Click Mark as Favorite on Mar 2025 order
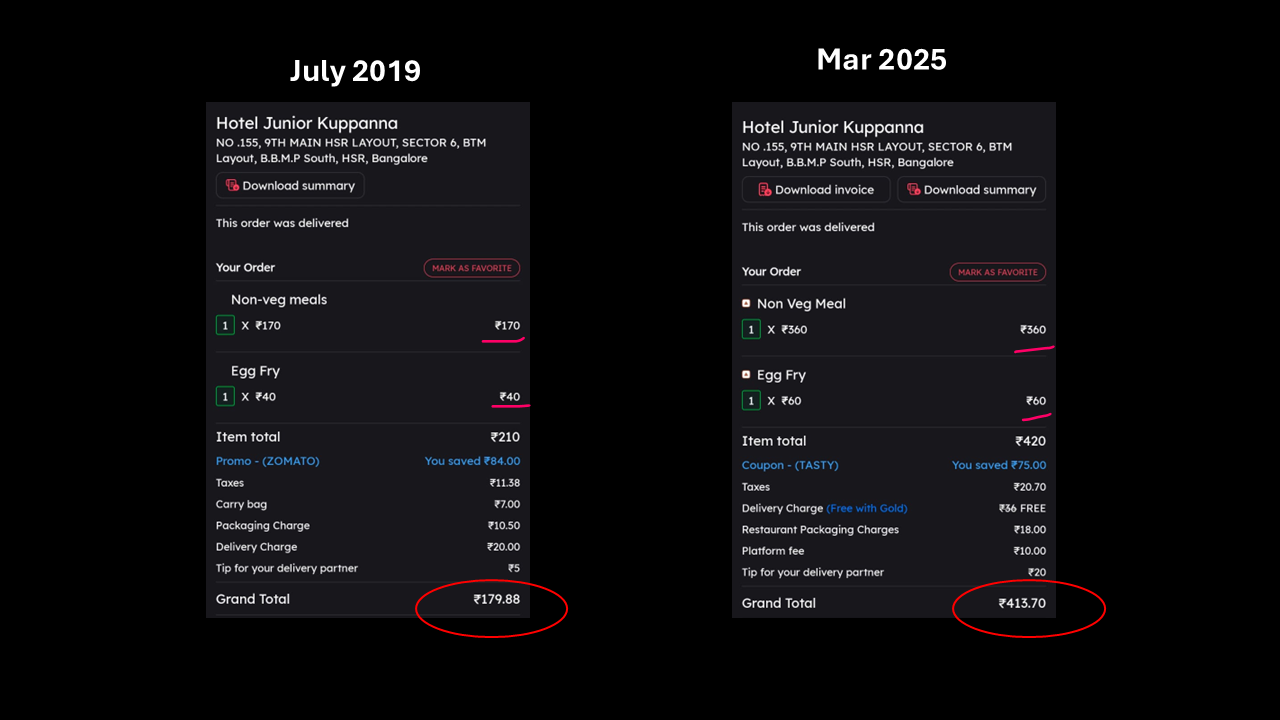The width and height of the screenshot is (1280, 720). (998, 272)
